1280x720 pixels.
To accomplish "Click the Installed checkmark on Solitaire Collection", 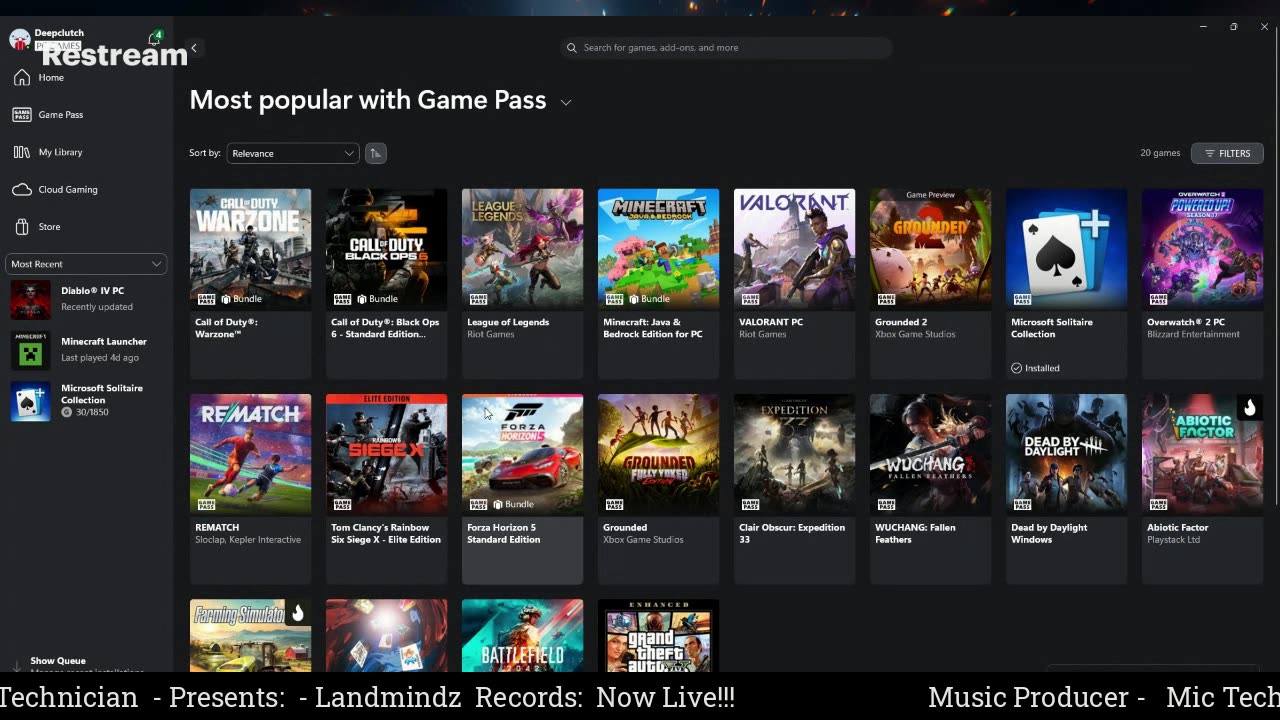I will click(x=1017, y=368).
